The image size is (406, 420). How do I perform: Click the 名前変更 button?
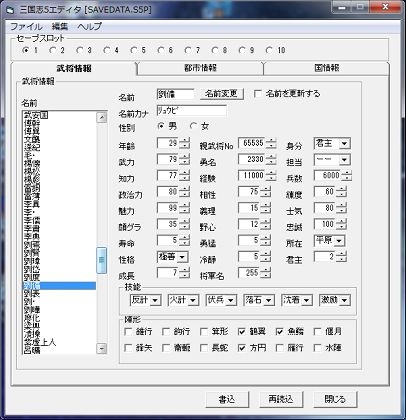[x=222, y=94]
